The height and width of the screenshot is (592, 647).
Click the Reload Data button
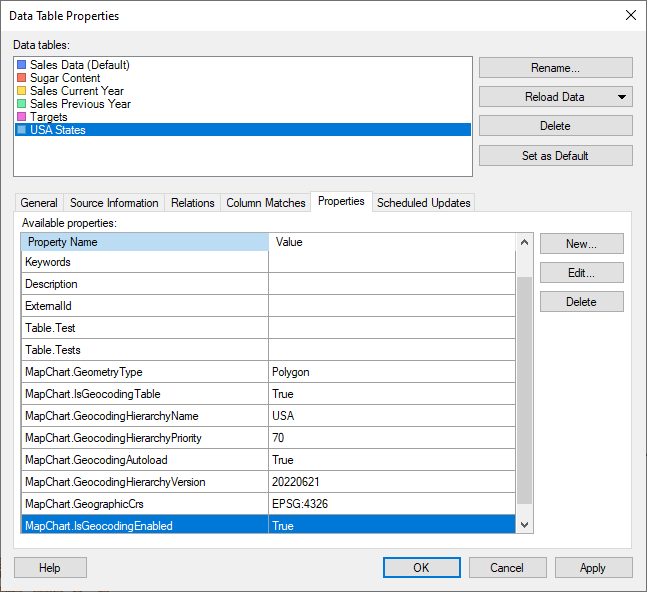tap(554, 97)
